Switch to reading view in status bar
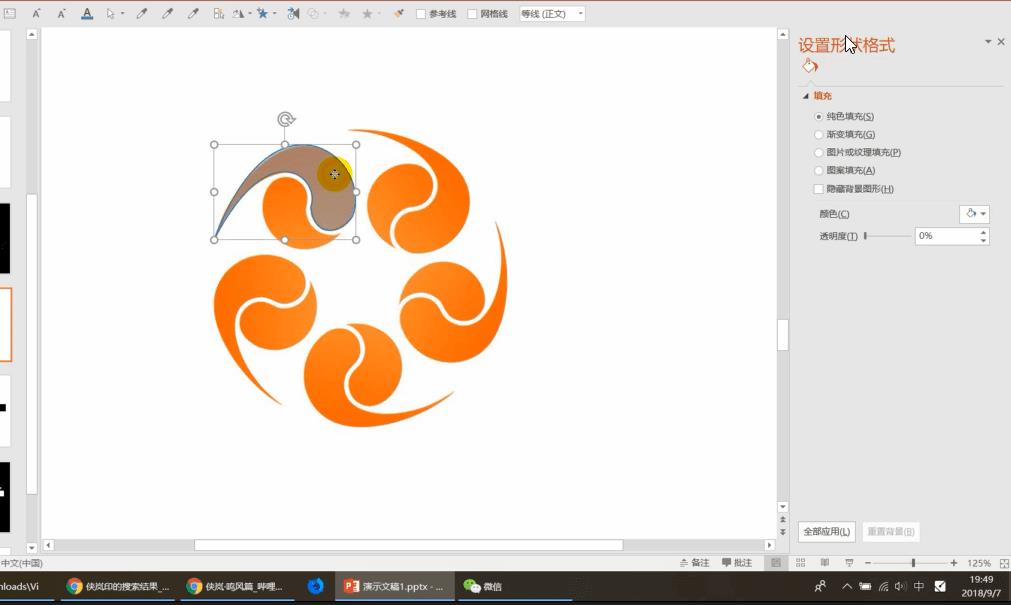 (x=825, y=563)
